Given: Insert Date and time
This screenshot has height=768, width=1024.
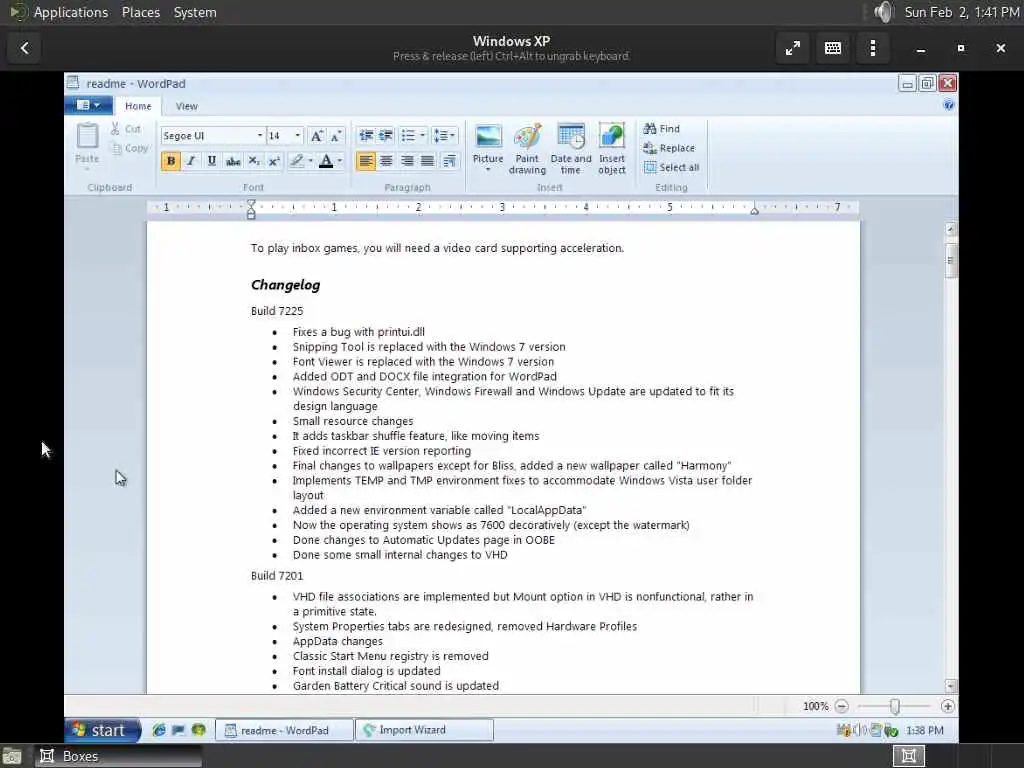Looking at the screenshot, I should coord(571,149).
